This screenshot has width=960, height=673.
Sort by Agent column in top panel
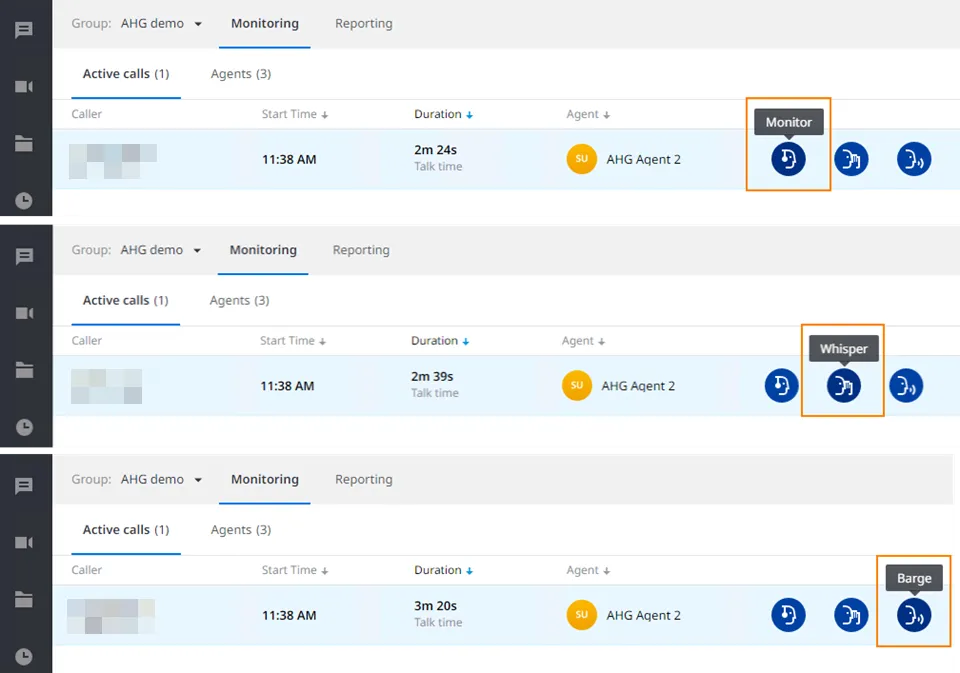tap(588, 114)
